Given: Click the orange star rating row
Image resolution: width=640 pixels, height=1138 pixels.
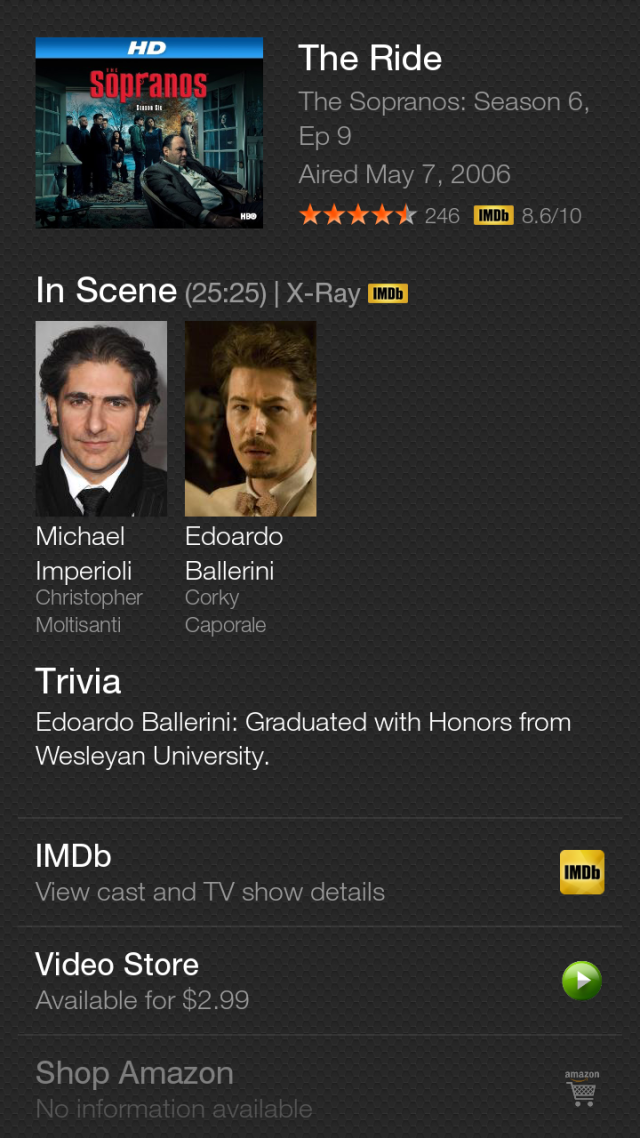Looking at the screenshot, I should [x=357, y=215].
